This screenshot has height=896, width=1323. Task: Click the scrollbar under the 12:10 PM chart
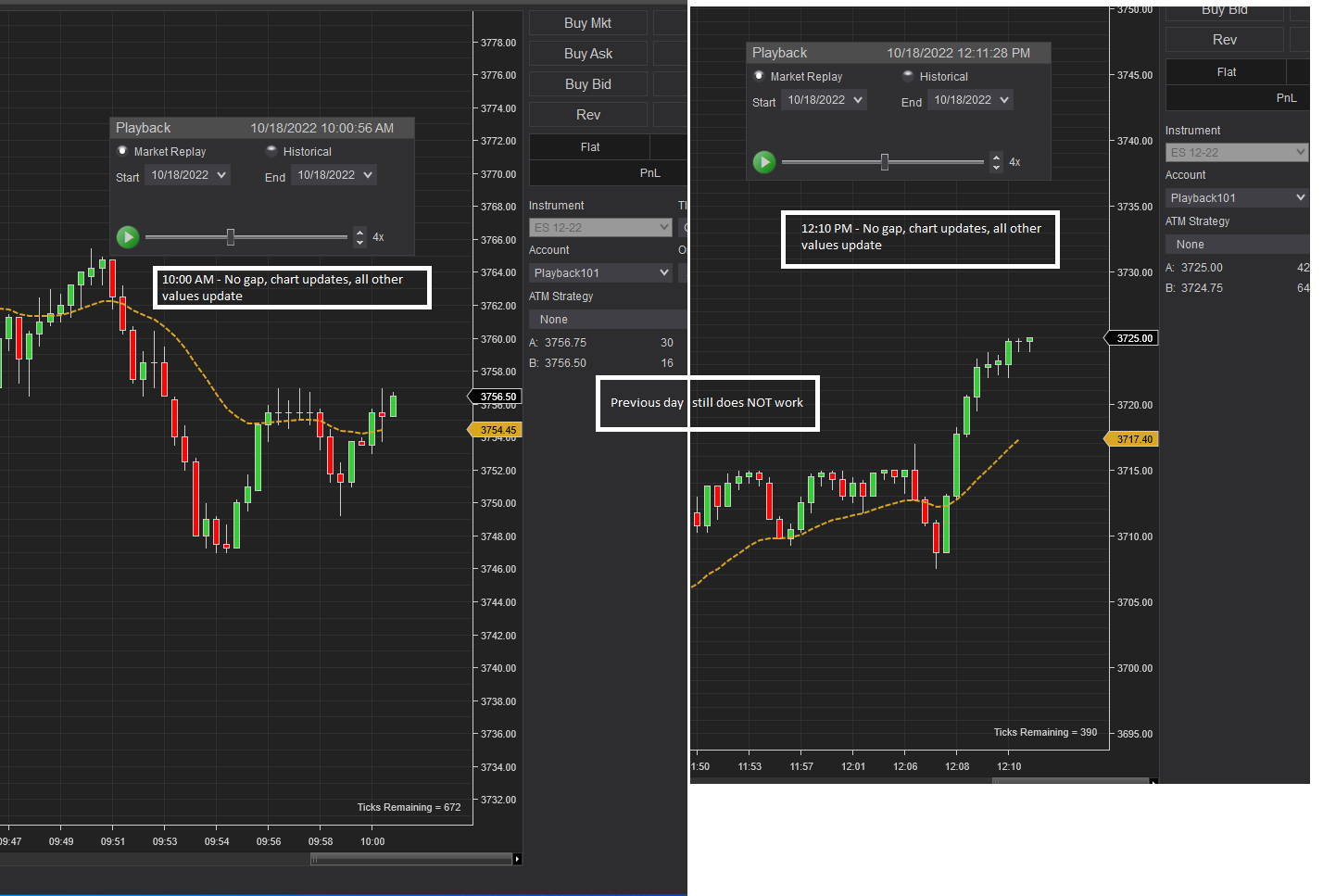(1071, 781)
